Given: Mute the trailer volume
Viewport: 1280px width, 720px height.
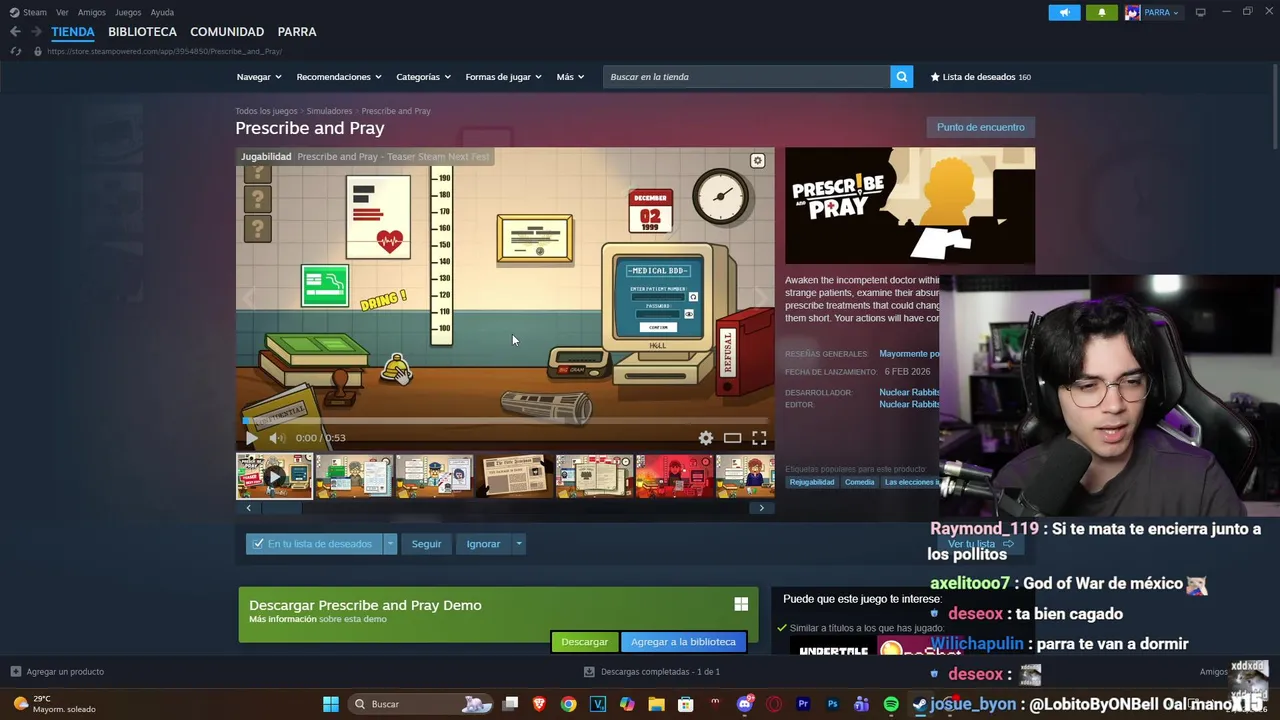Looking at the screenshot, I should coord(277,438).
